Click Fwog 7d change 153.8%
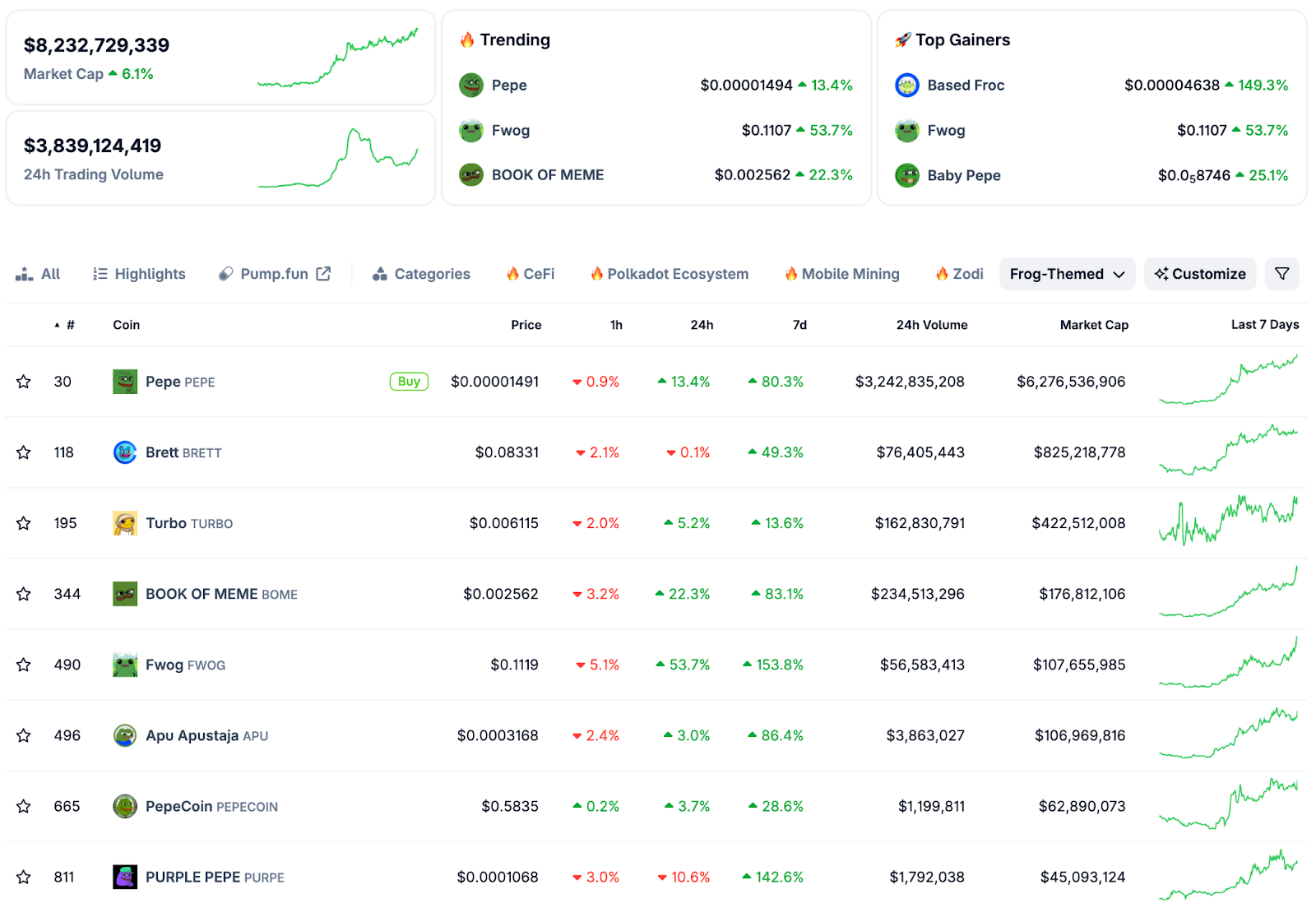This screenshot has height=908, width=1316. [x=773, y=665]
